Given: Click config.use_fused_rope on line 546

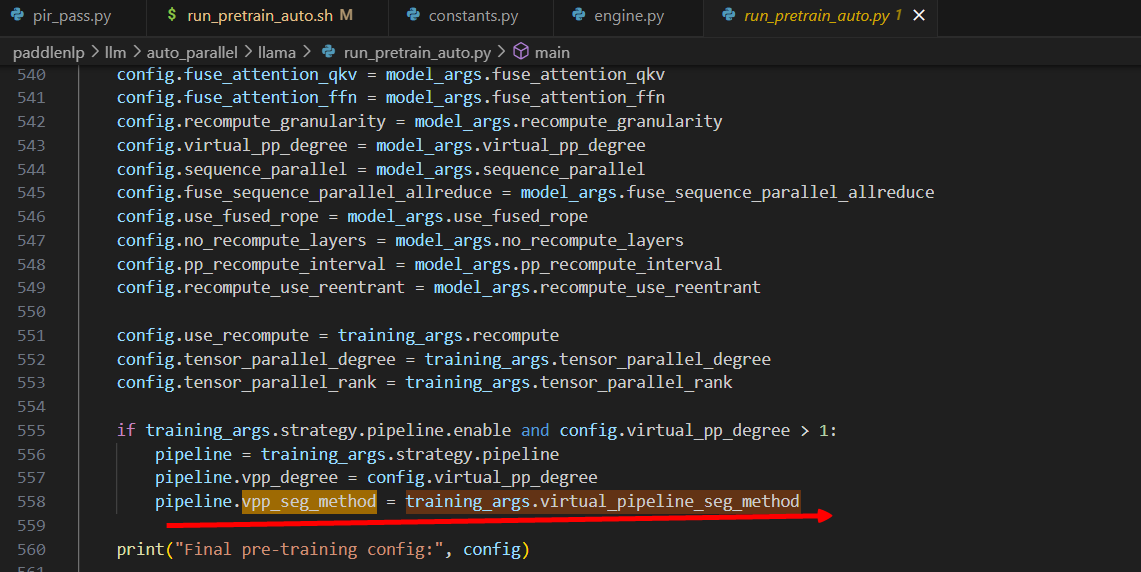Looking at the screenshot, I should point(218,216).
